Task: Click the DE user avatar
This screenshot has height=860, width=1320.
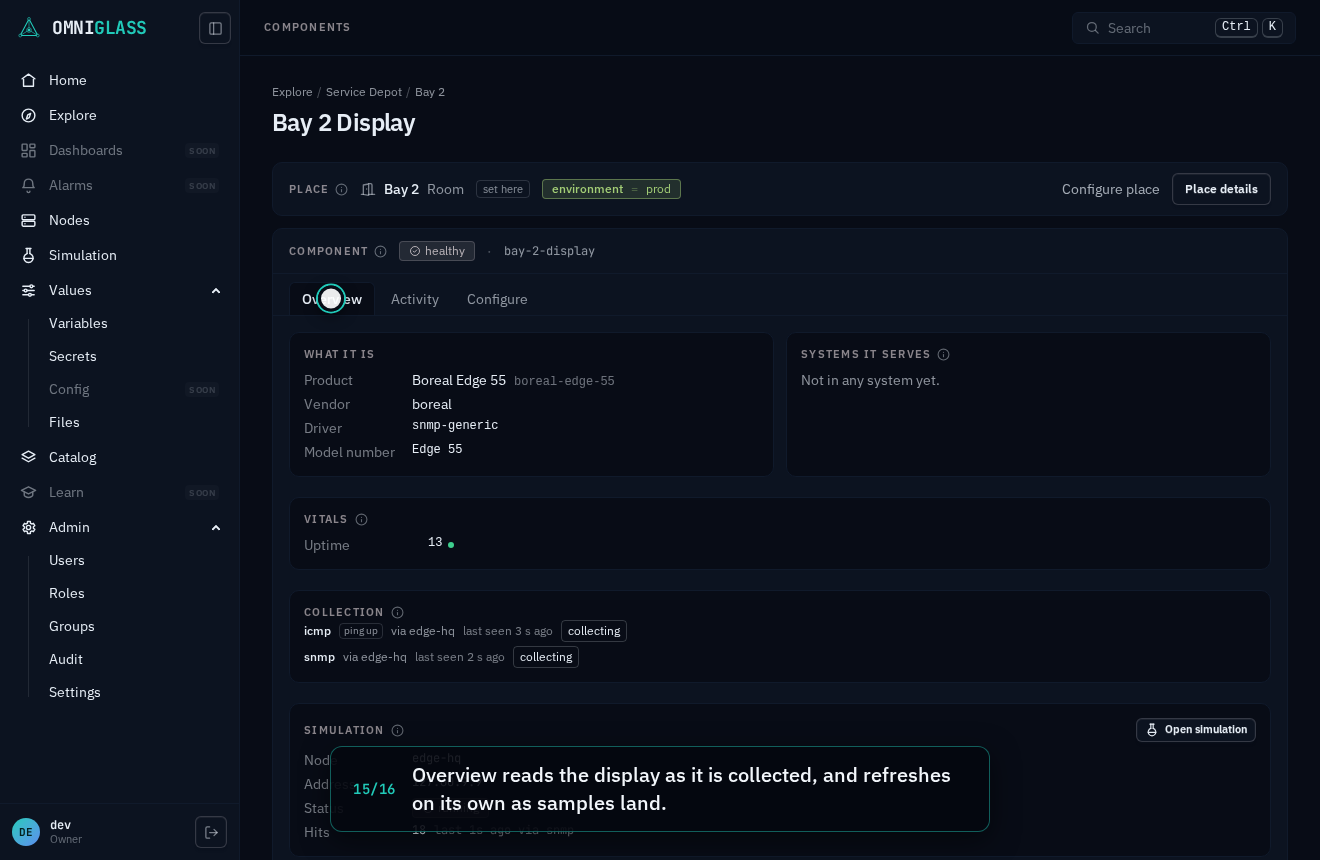Action: click(26, 832)
